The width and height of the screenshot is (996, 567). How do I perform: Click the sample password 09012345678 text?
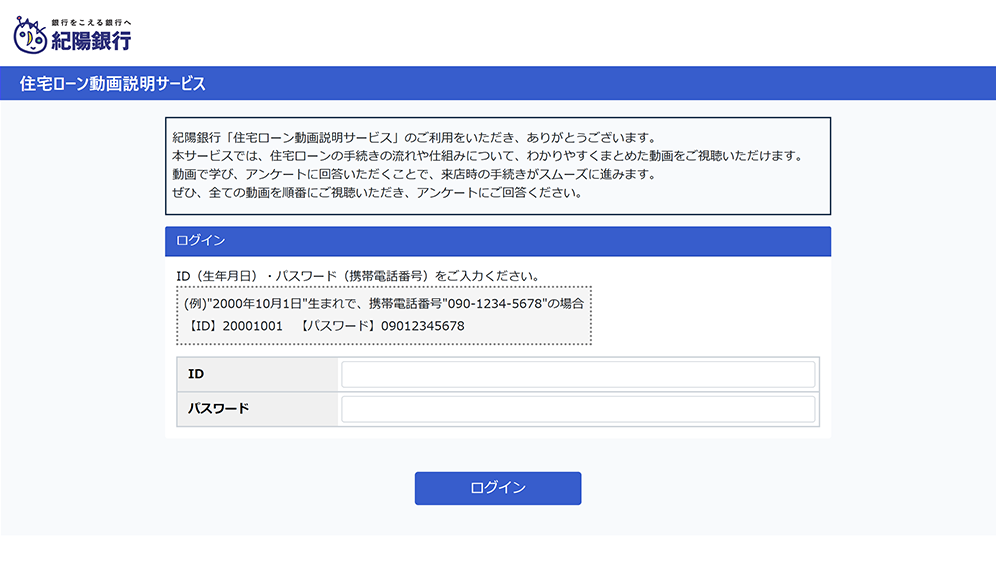422,326
